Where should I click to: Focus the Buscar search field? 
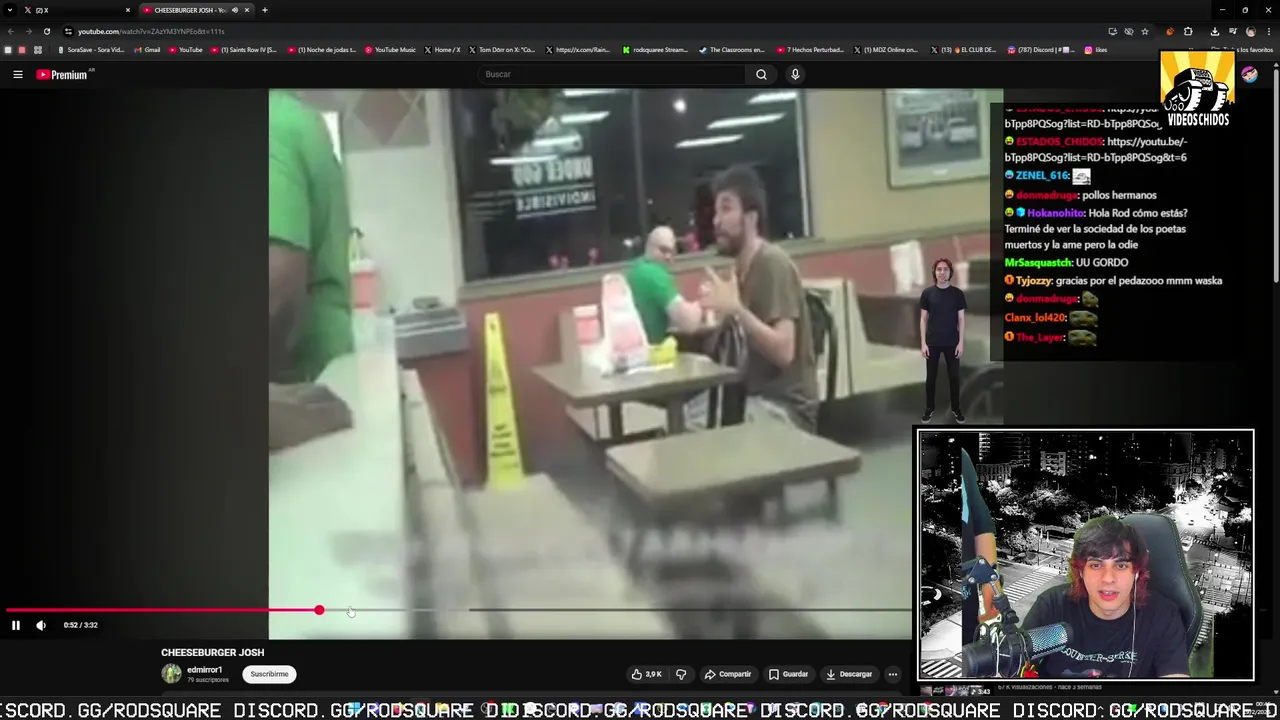click(x=612, y=74)
